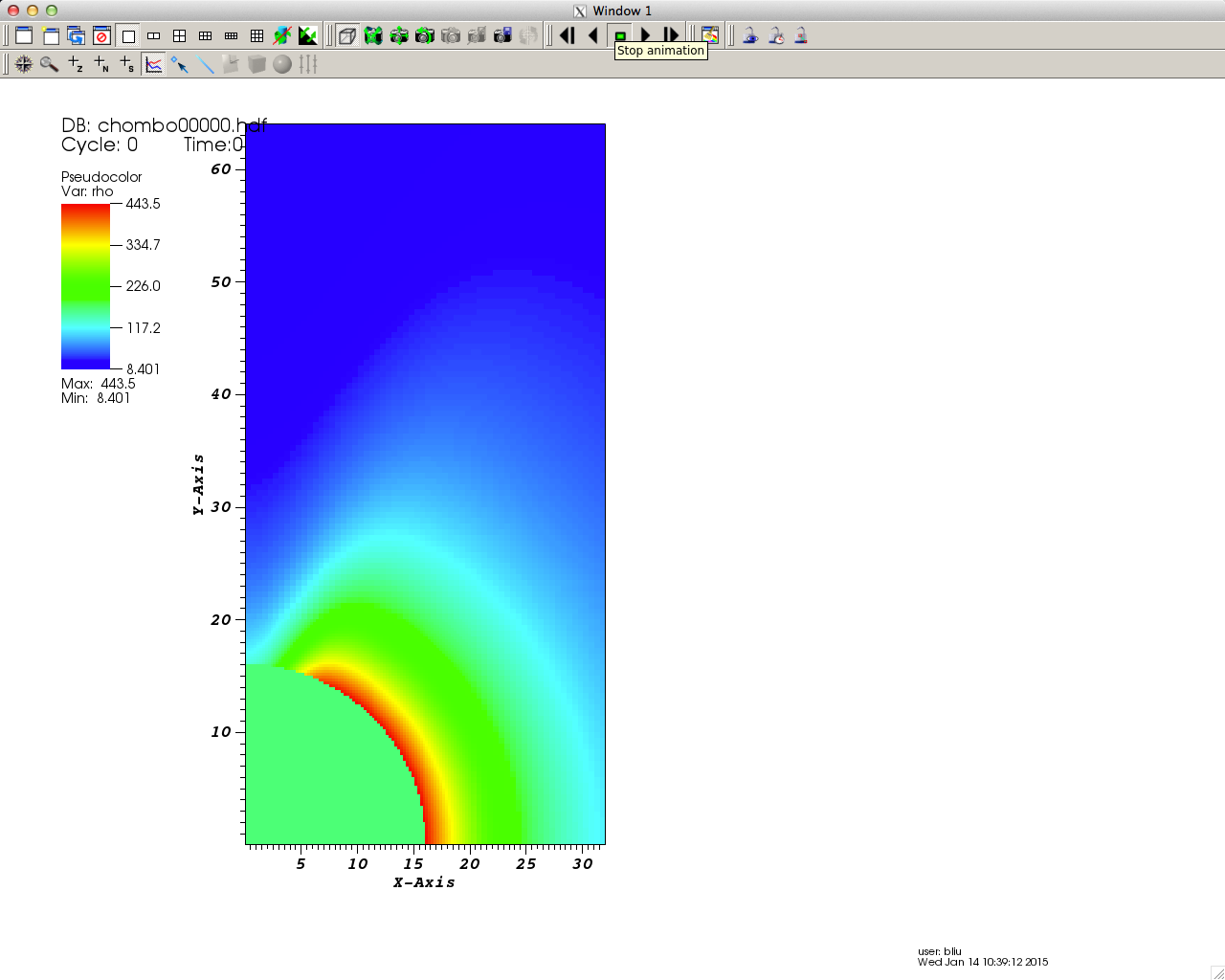The image size is (1225, 980).
Task: Delete the active window with red-circle icon
Action: pos(102,35)
